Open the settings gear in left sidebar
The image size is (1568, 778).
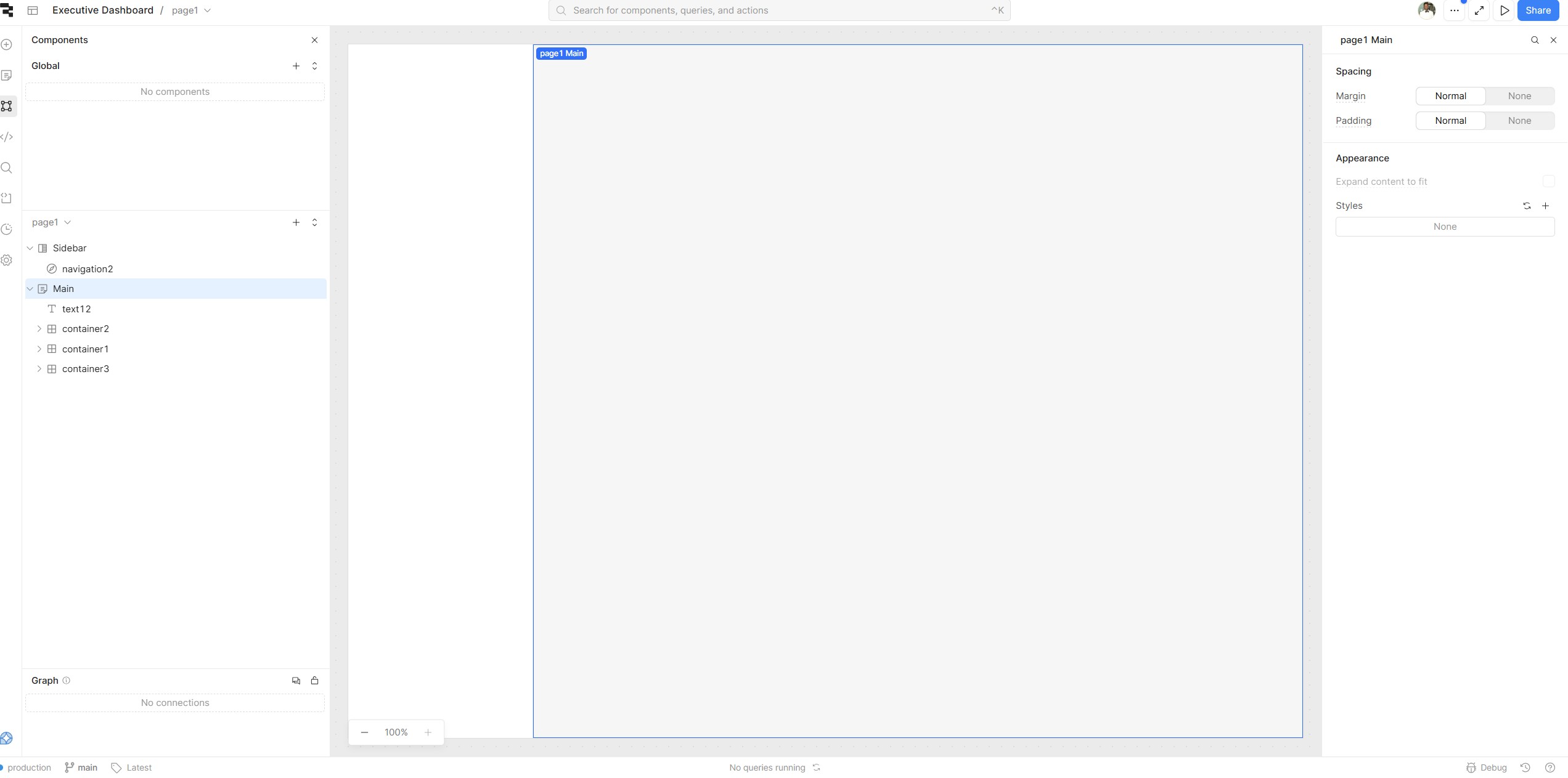7,260
